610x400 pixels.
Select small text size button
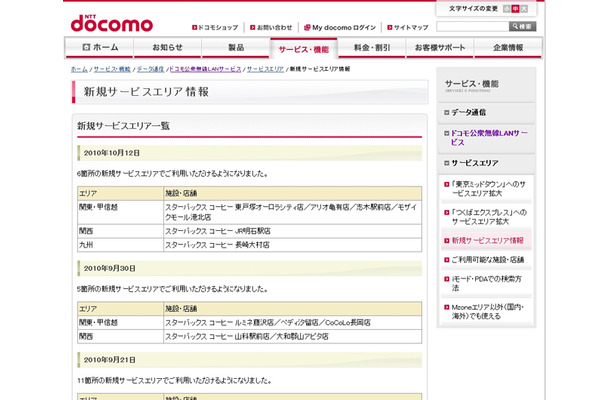coord(507,9)
